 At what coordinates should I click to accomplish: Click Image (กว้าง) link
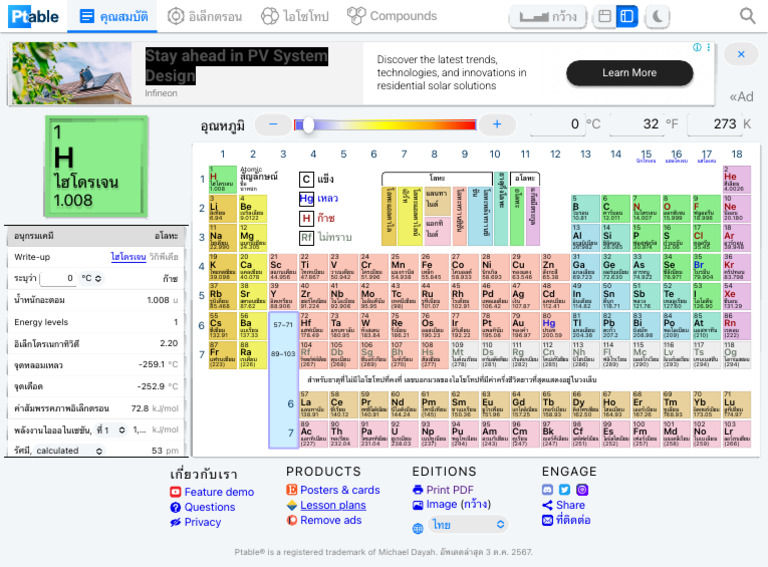click(x=452, y=504)
